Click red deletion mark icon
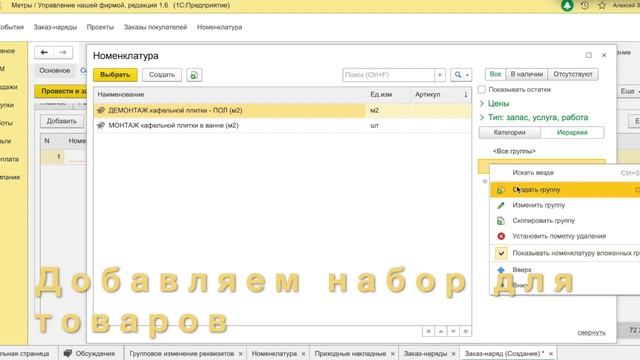This screenshot has height=360, width=640. coord(501,236)
